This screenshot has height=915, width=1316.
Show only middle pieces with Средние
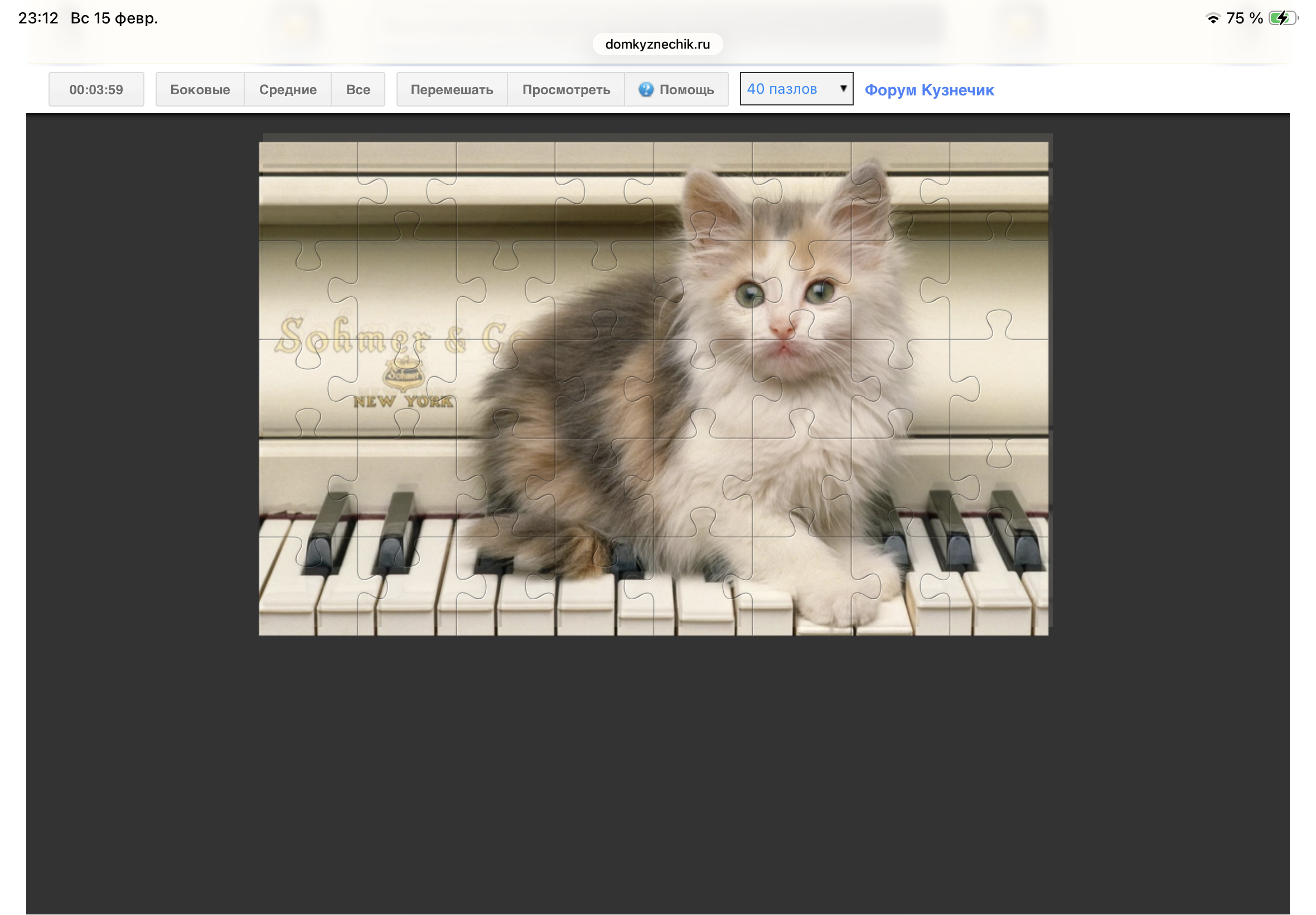[x=288, y=89]
